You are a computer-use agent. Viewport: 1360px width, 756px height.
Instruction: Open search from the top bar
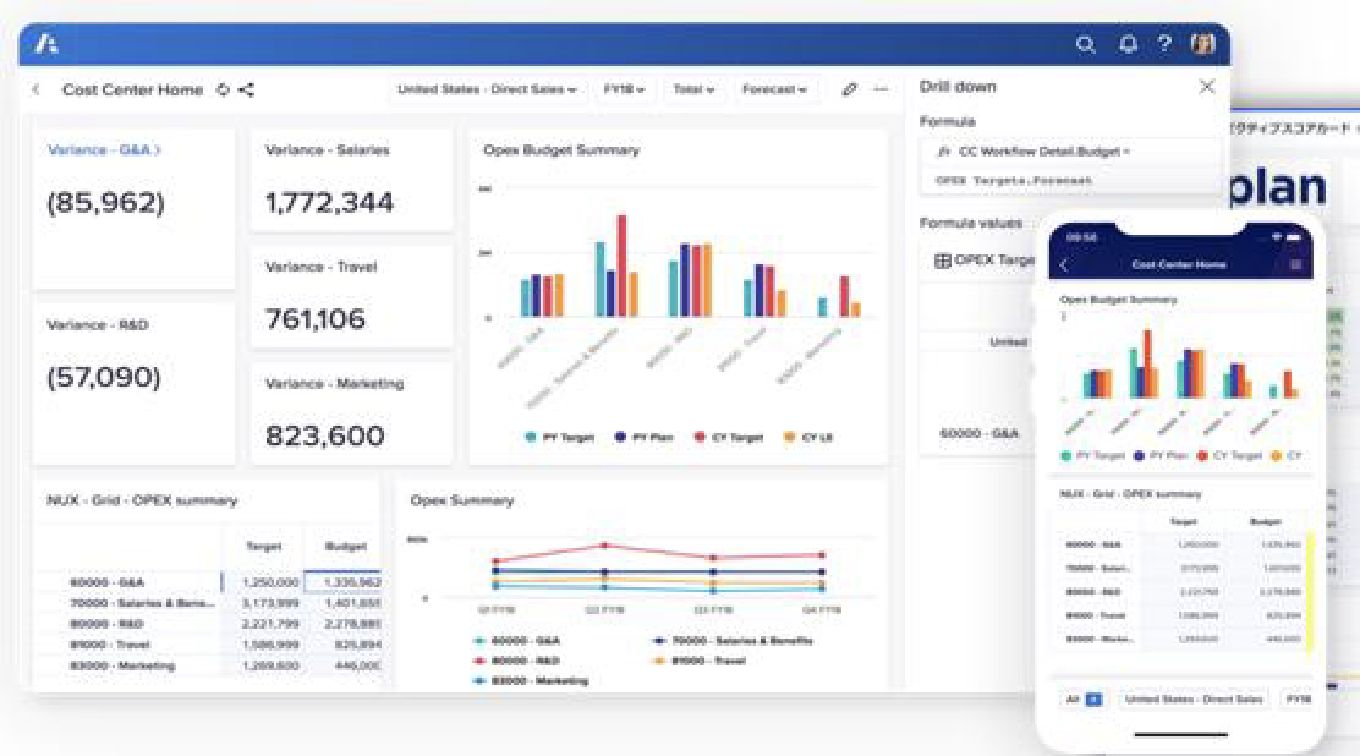pyautogui.click(x=1085, y=45)
